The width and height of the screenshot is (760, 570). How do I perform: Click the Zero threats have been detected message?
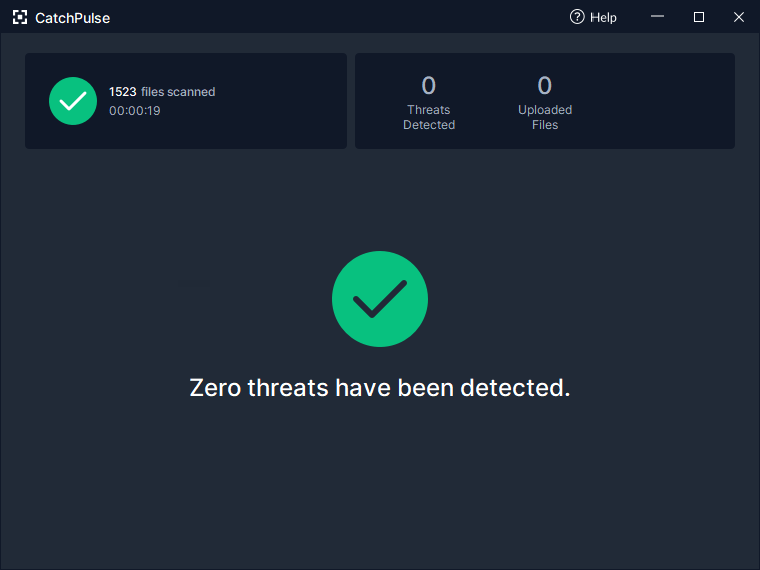(x=380, y=388)
